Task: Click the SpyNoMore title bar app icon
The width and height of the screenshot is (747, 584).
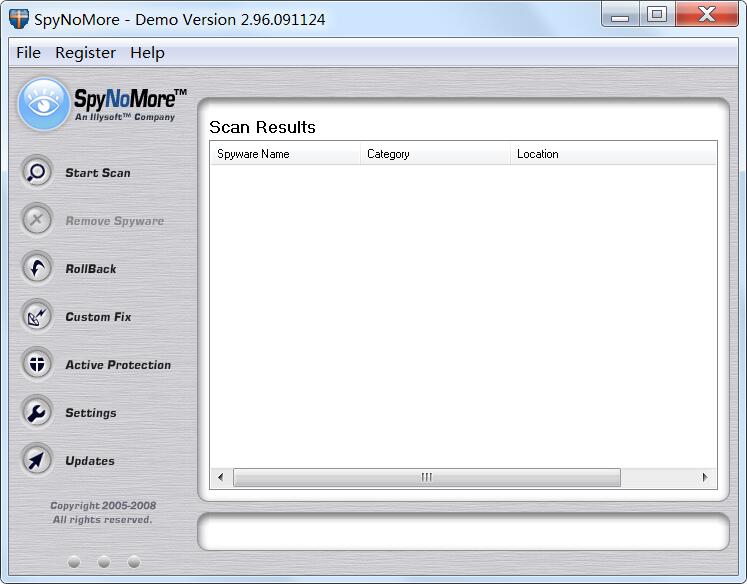Action: click(19, 19)
